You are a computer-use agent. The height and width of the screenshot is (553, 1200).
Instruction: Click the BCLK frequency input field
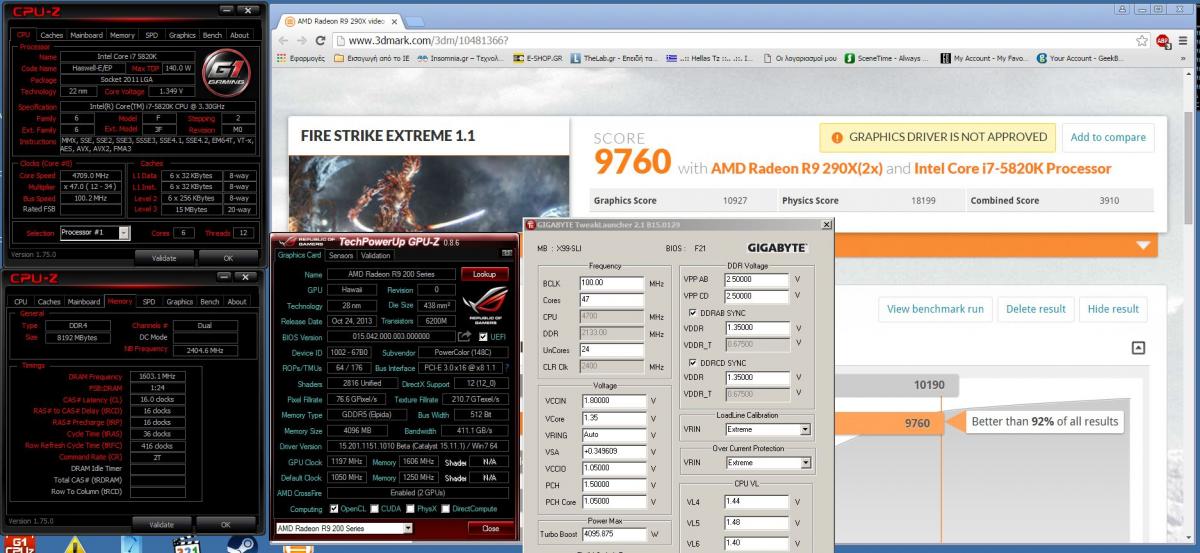pyautogui.click(x=612, y=283)
